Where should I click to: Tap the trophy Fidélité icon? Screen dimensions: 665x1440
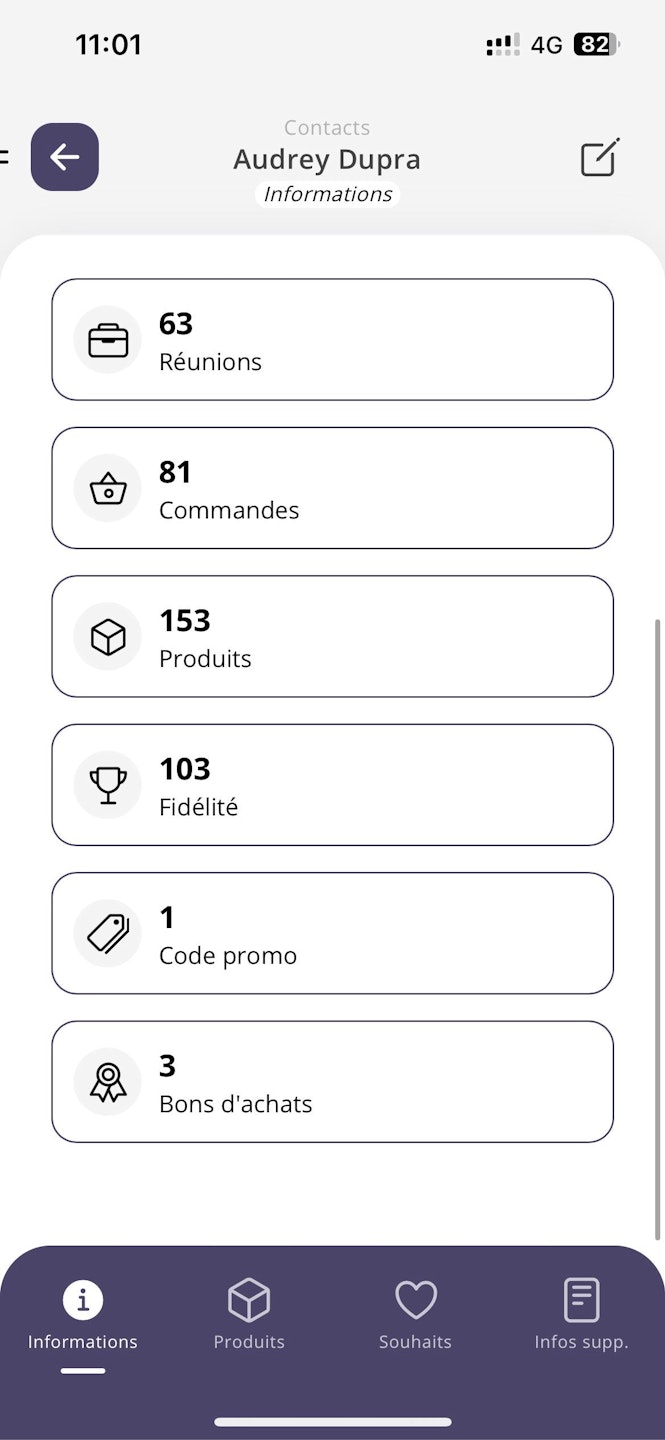tap(108, 785)
